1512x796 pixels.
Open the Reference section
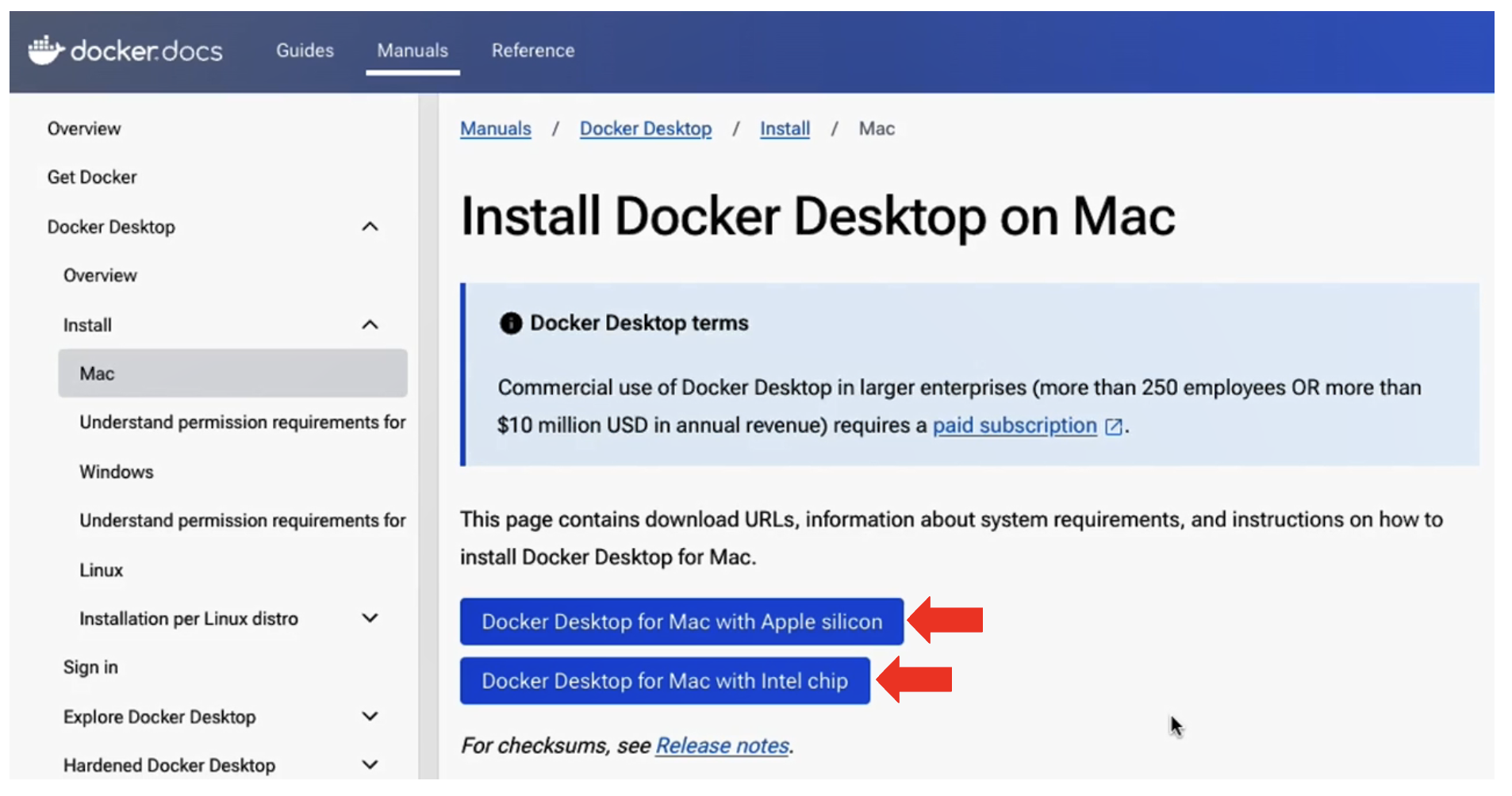[x=532, y=50]
